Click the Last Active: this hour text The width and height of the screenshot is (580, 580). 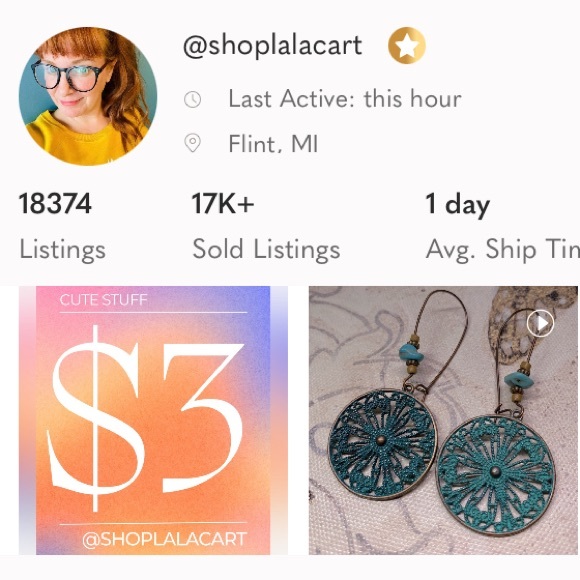click(x=345, y=99)
